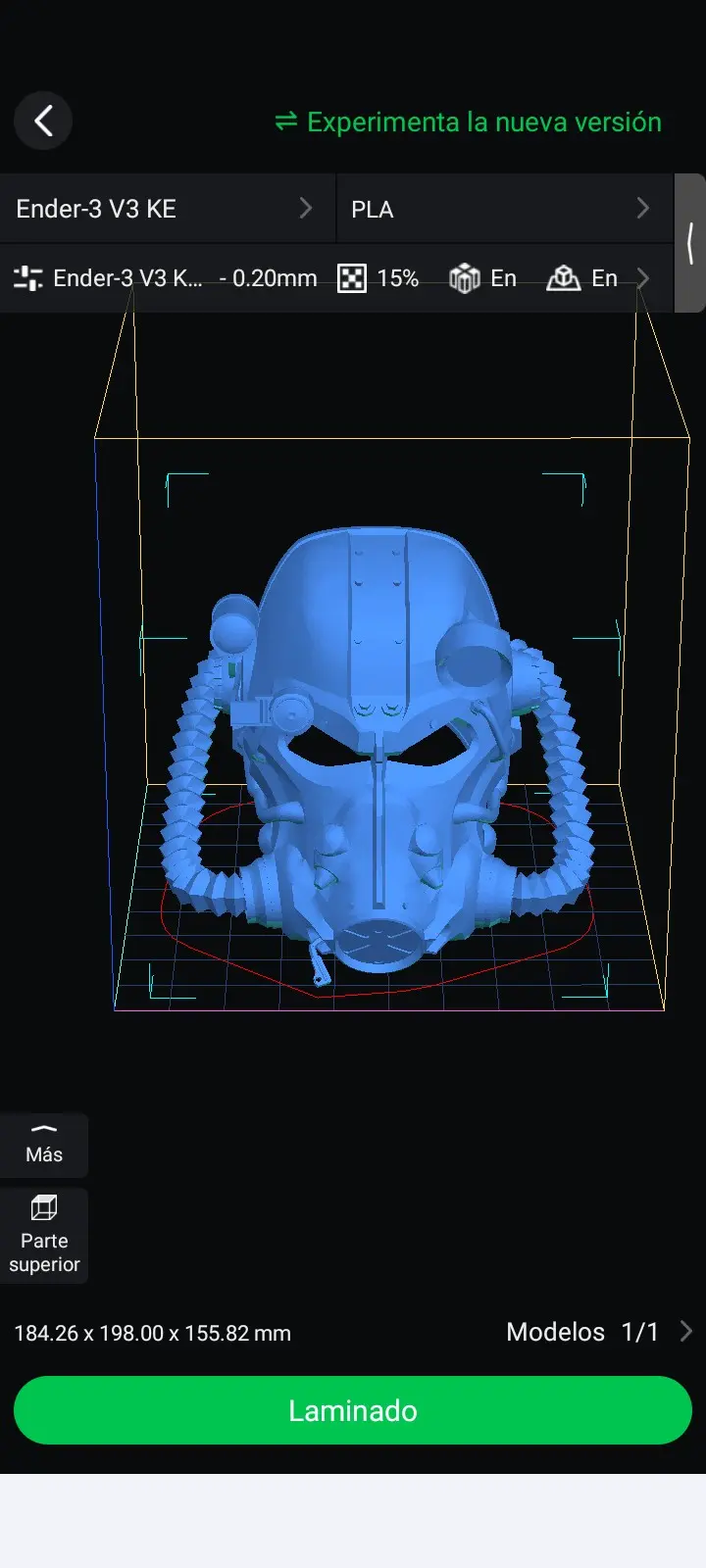The width and height of the screenshot is (706, 1568).
Task: Expand the Más tools menu
Action: 44,1145
